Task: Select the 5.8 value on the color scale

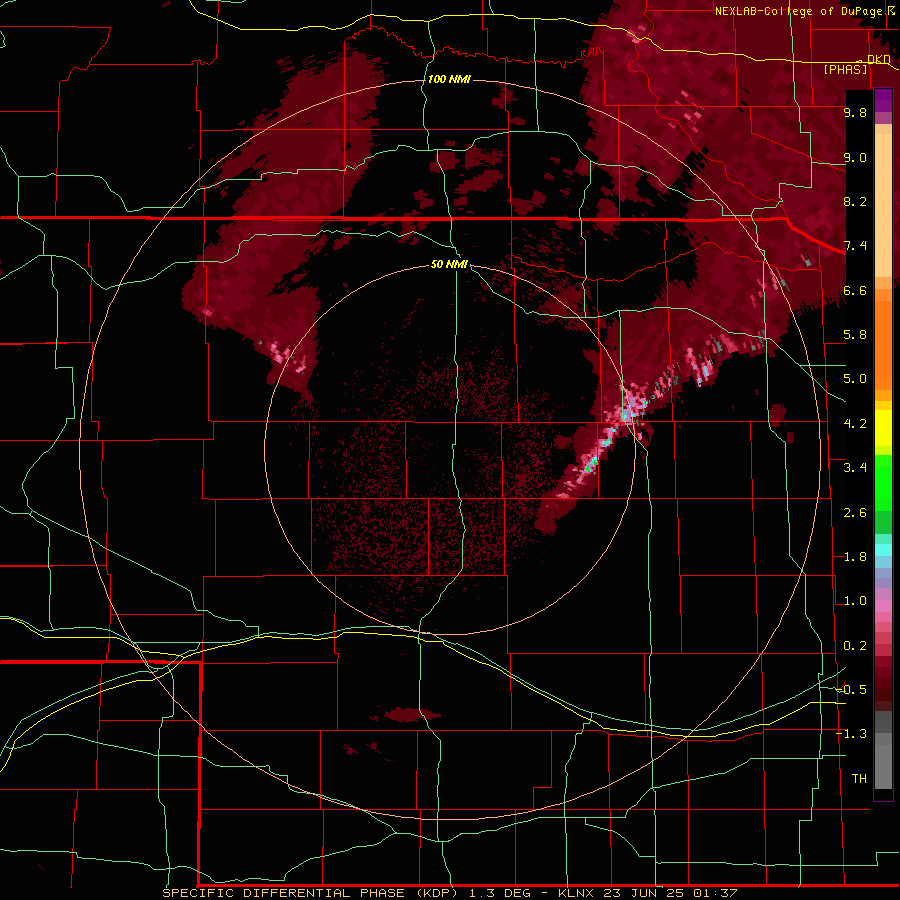Action: 855,335
